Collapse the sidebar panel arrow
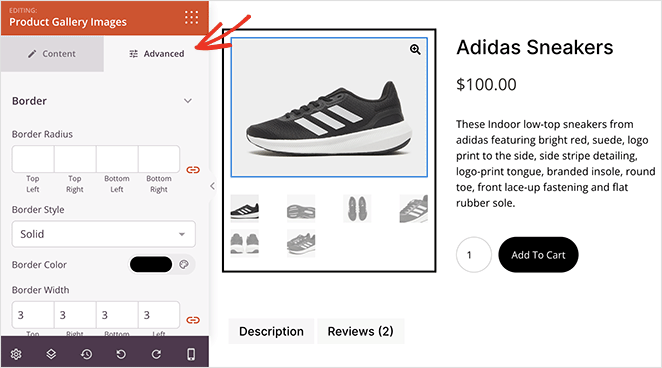Screen dimensions: 662x368 tap(212, 186)
